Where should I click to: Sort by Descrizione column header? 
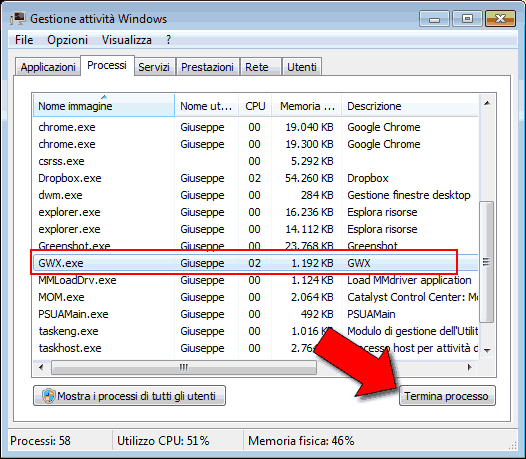pyautogui.click(x=410, y=106)
